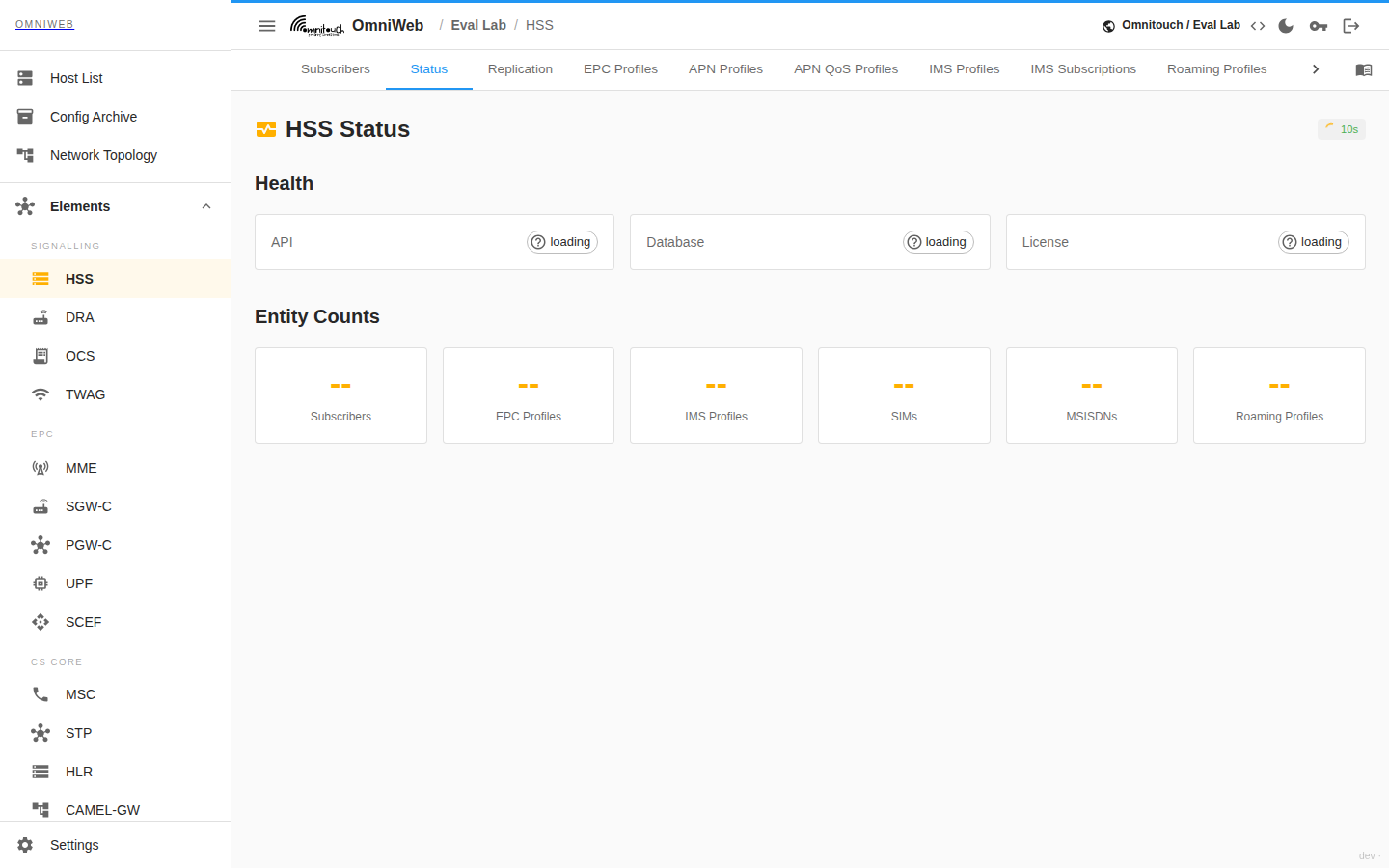
Task: Switch to dark mode with moon icon
Action: pos(1286,26)
